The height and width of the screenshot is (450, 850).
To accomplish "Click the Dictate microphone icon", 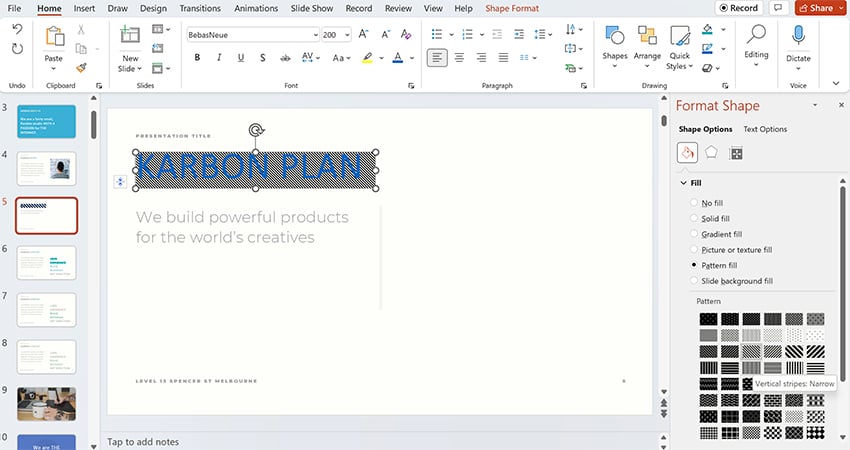I will coord(798,38).
